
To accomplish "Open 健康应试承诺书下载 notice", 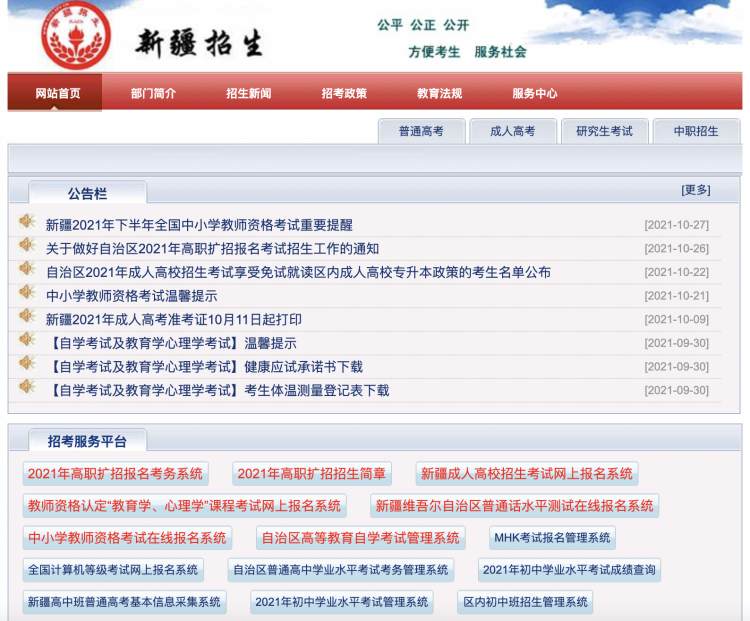I will tap(205, 367).
